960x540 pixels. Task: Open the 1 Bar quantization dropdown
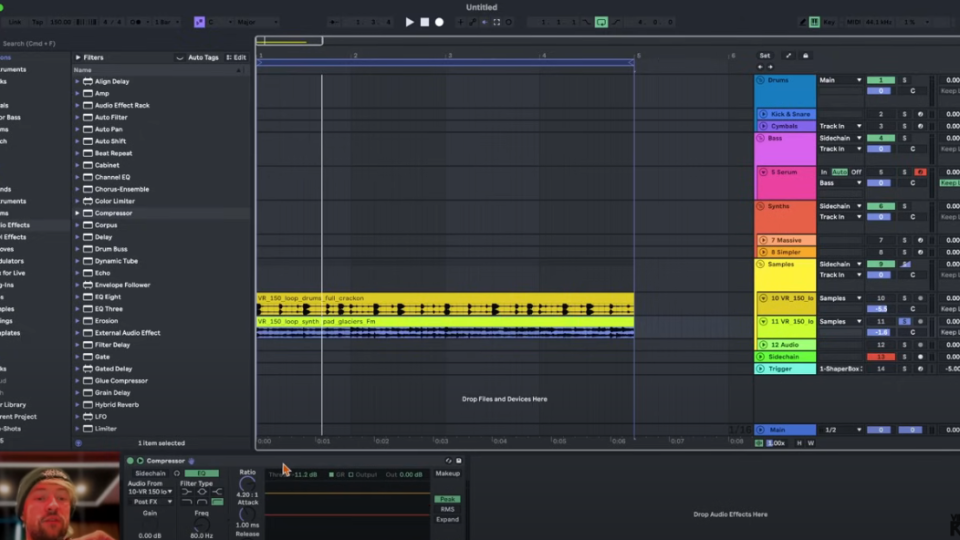click(x=167, y=22)
